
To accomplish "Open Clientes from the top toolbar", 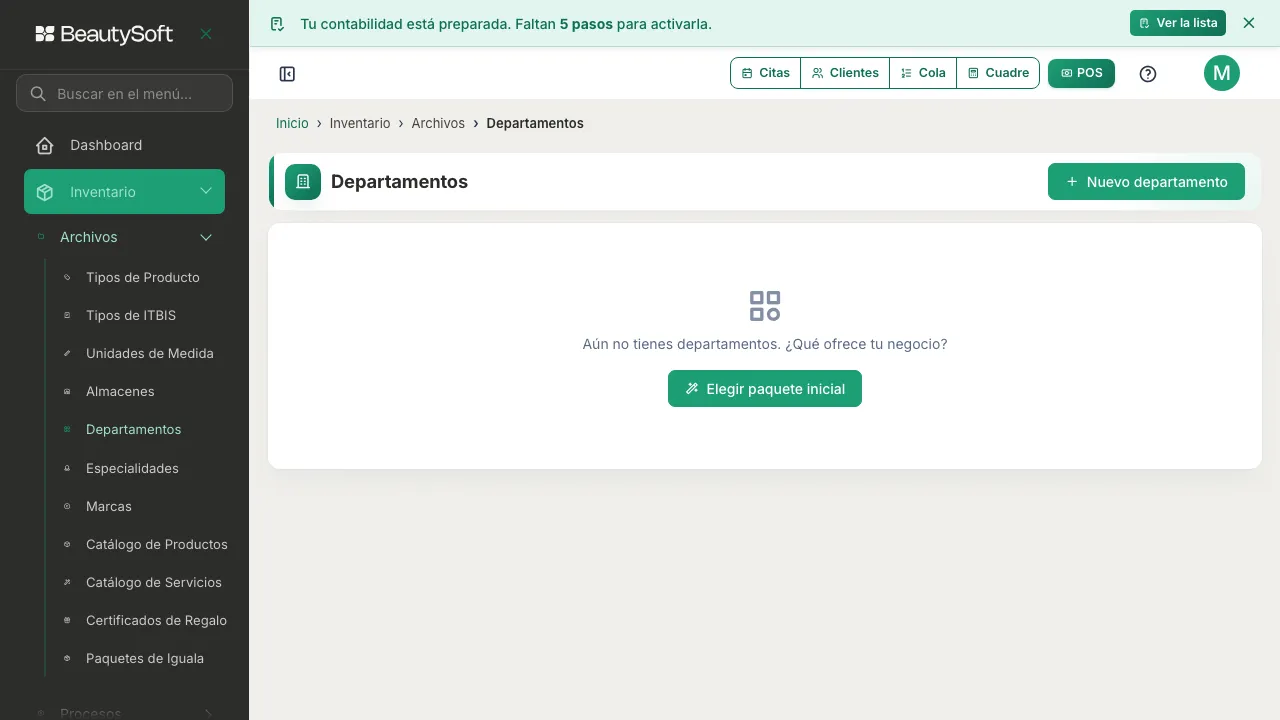I will pyautogui.click(x=845, y=73).
